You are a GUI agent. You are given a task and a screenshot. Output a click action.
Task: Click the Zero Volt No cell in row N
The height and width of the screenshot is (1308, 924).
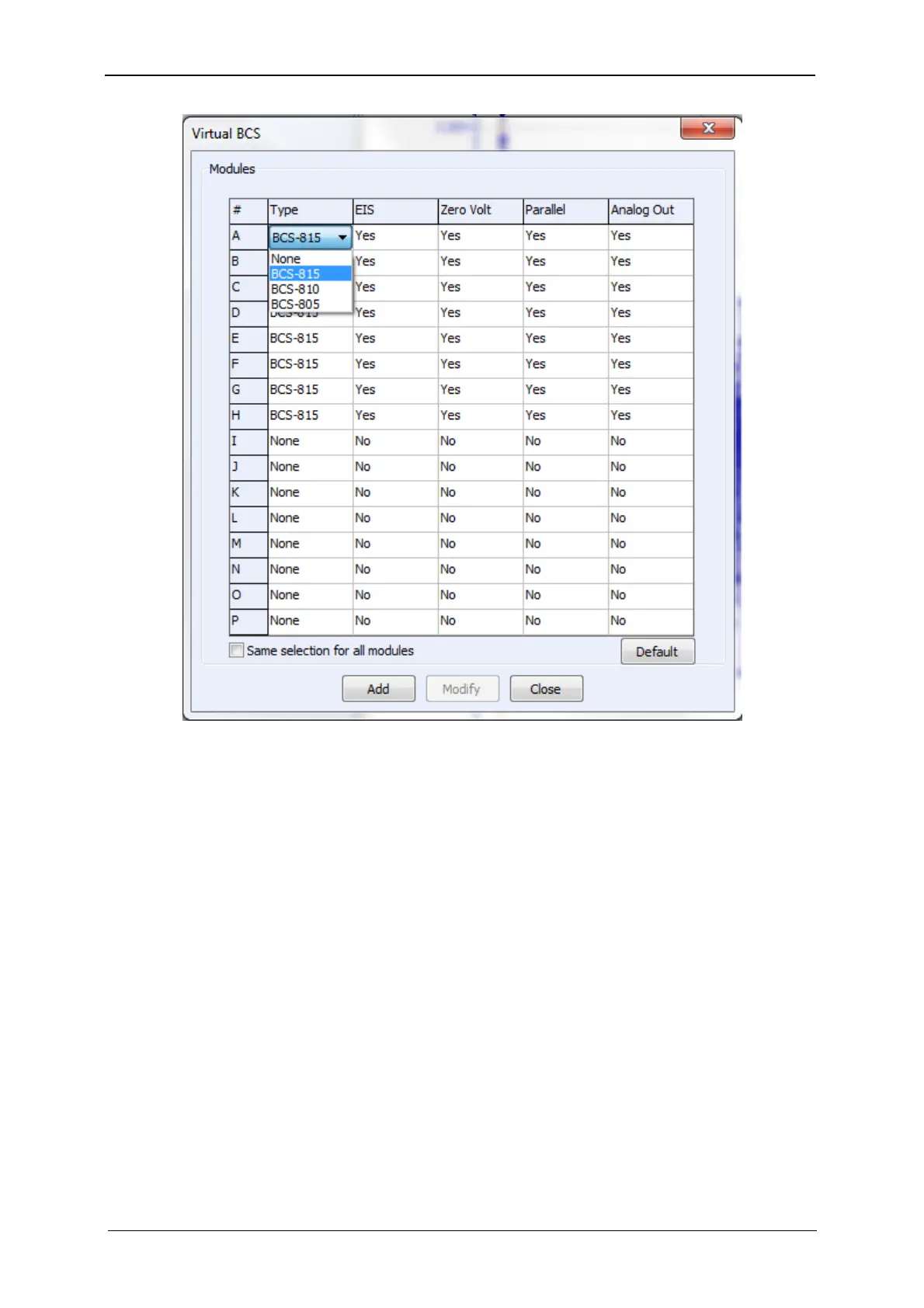(481, 569)
